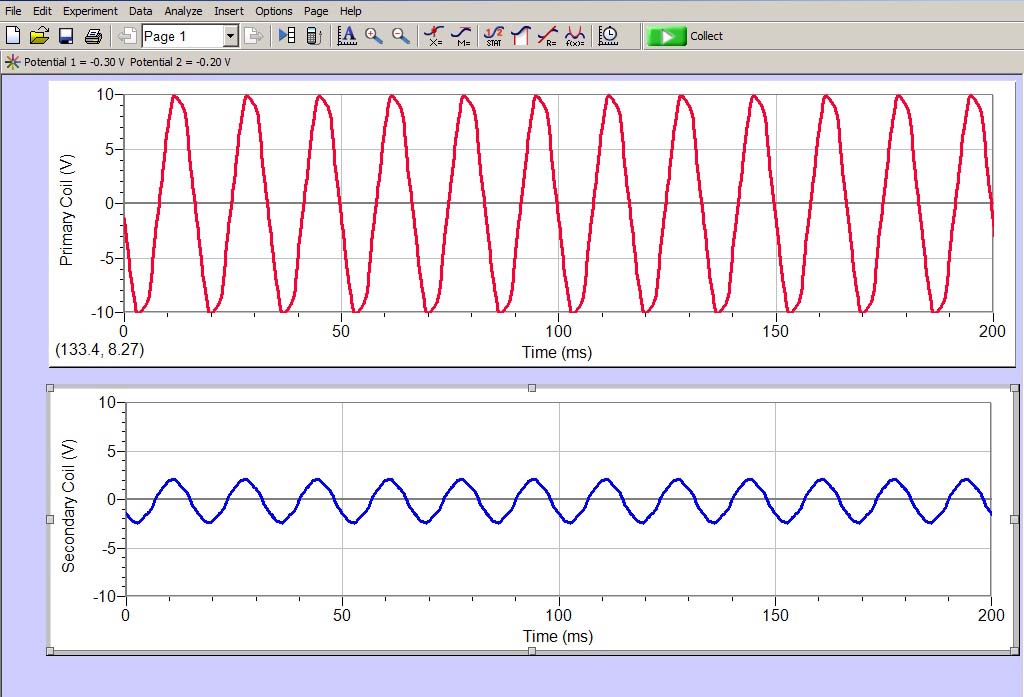Print using the printer icon

(93, 36)
